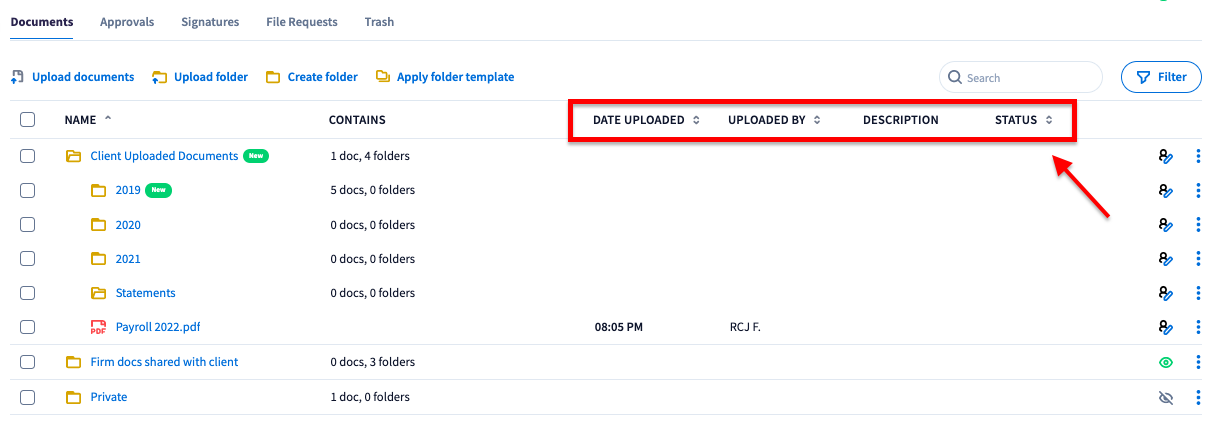Viewport: 1223px width, 435px height.
Task: Tick the select-all checkbox in header
Action: coord(28,120)
